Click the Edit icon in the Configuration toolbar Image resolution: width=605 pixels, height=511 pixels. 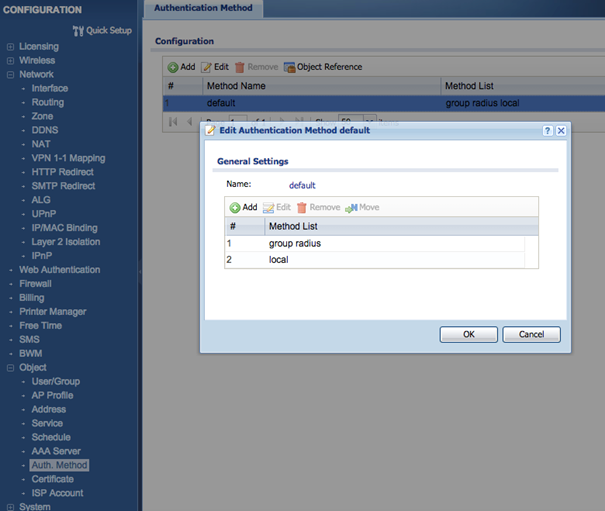(x=207, y=67)
